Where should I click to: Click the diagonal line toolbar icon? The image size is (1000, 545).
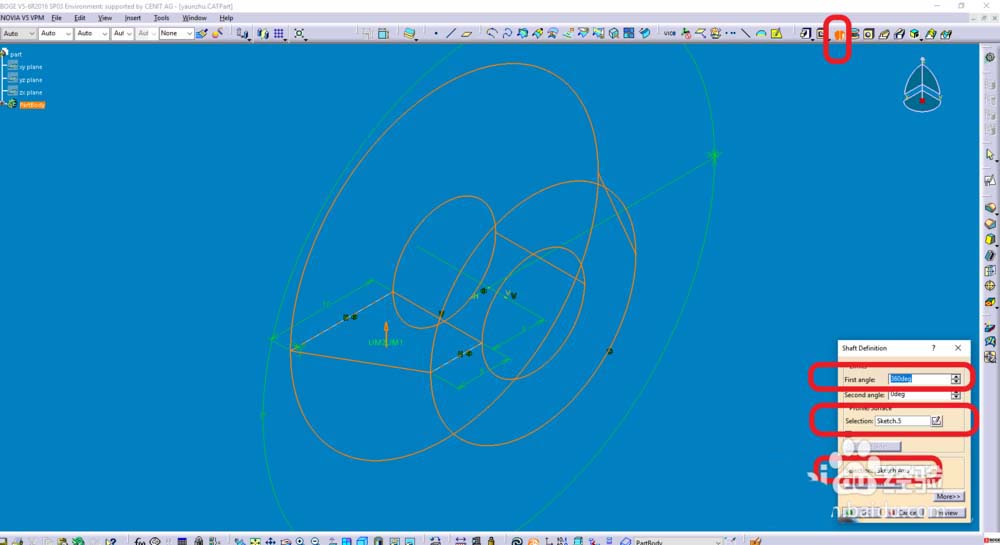tap(745, 33)
